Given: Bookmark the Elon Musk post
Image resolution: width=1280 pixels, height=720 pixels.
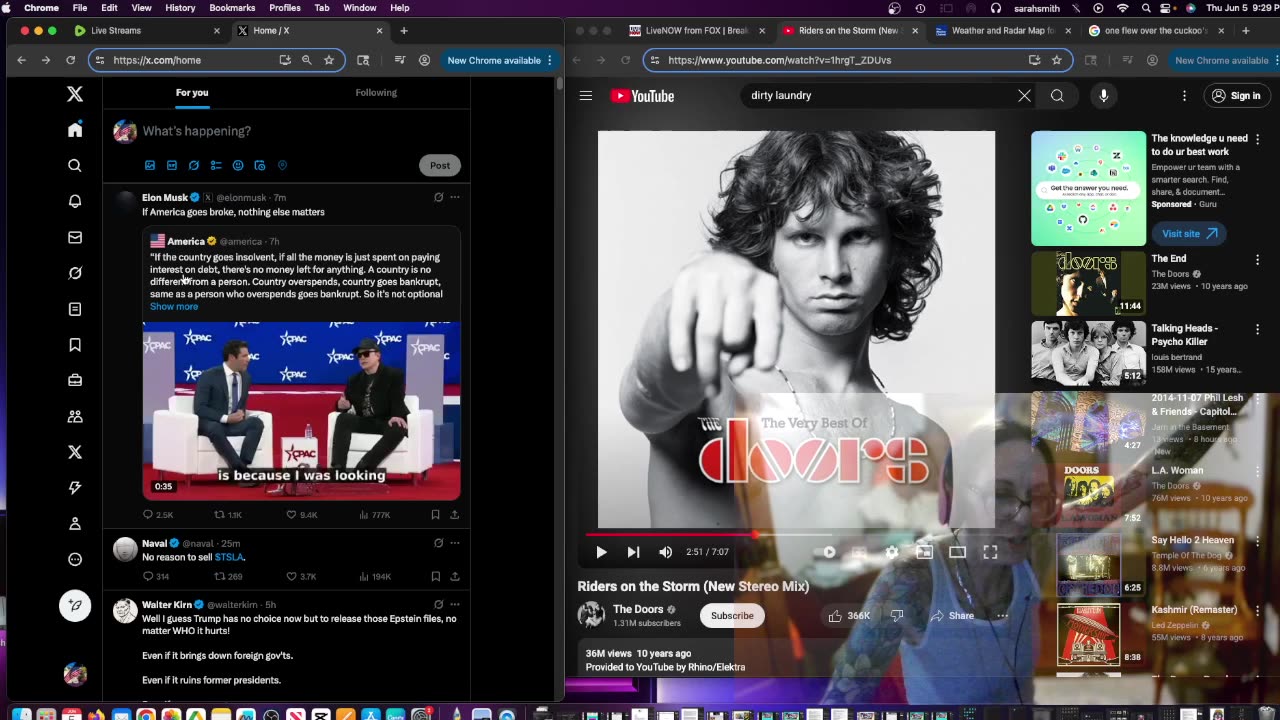Looking at the screenshot, I should [435, 515].
